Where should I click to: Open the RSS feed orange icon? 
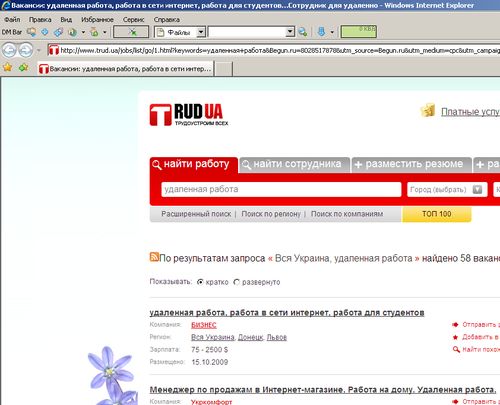pyautogui.click(x=154, y=257)
